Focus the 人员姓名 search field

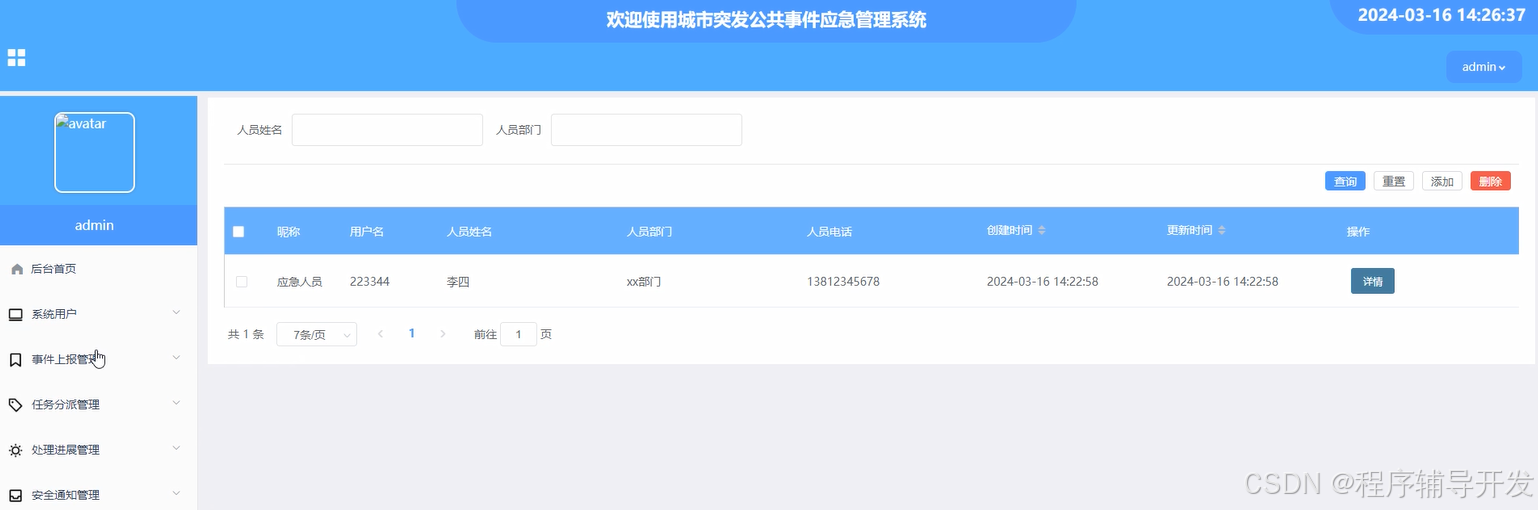[387, 130]
